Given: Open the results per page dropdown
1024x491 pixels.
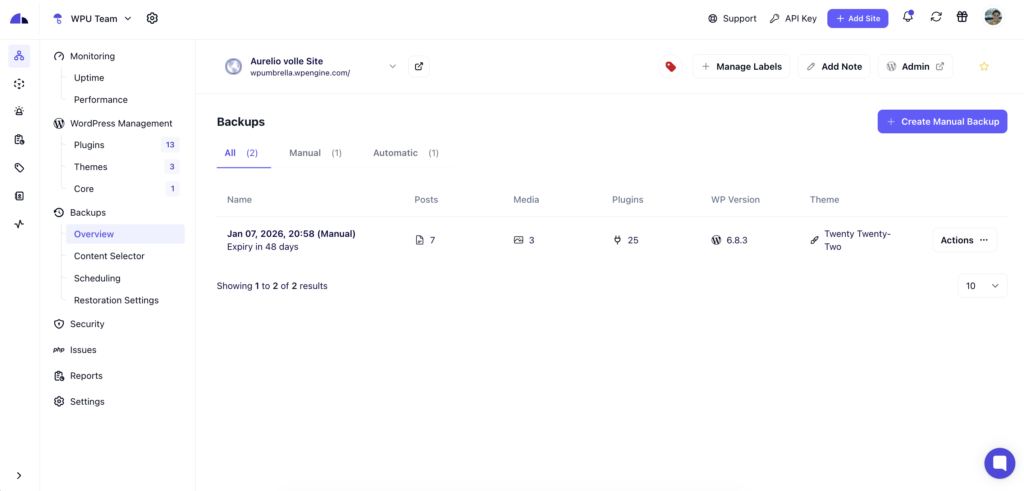Looking at the screenshot, I should pos(981,286).
